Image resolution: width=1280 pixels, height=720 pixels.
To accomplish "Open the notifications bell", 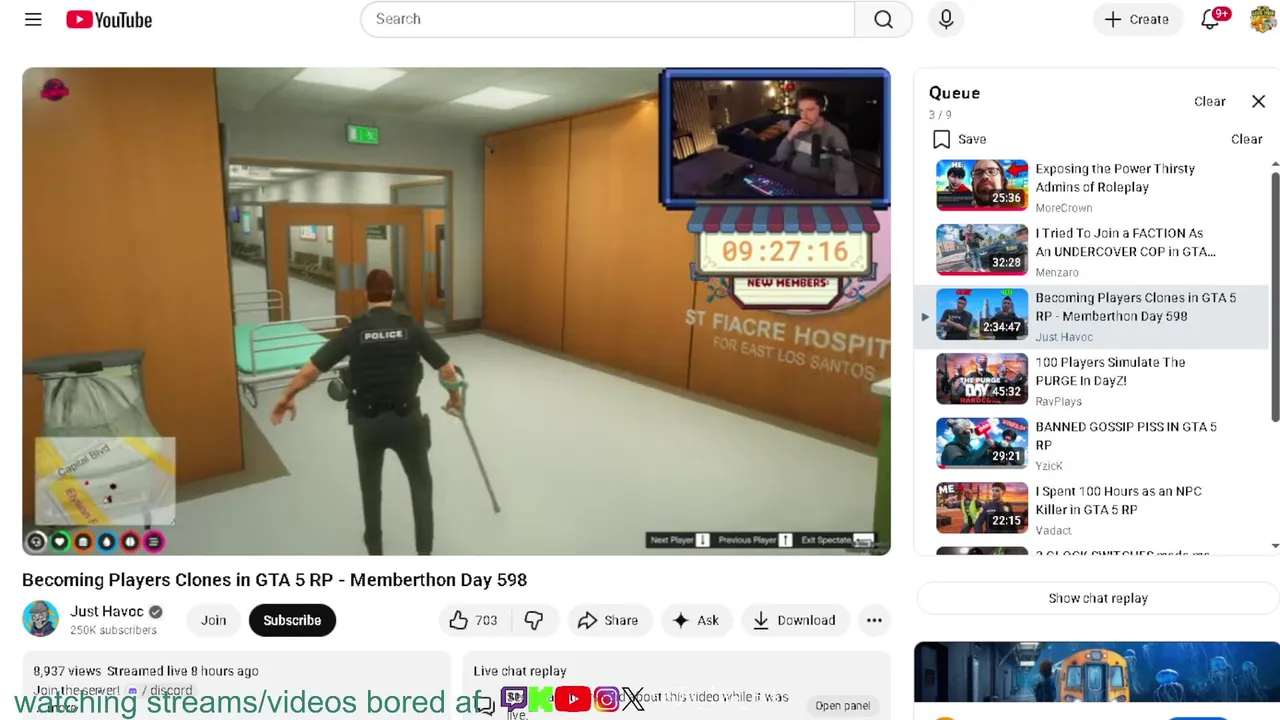I will pos(1211,19).
